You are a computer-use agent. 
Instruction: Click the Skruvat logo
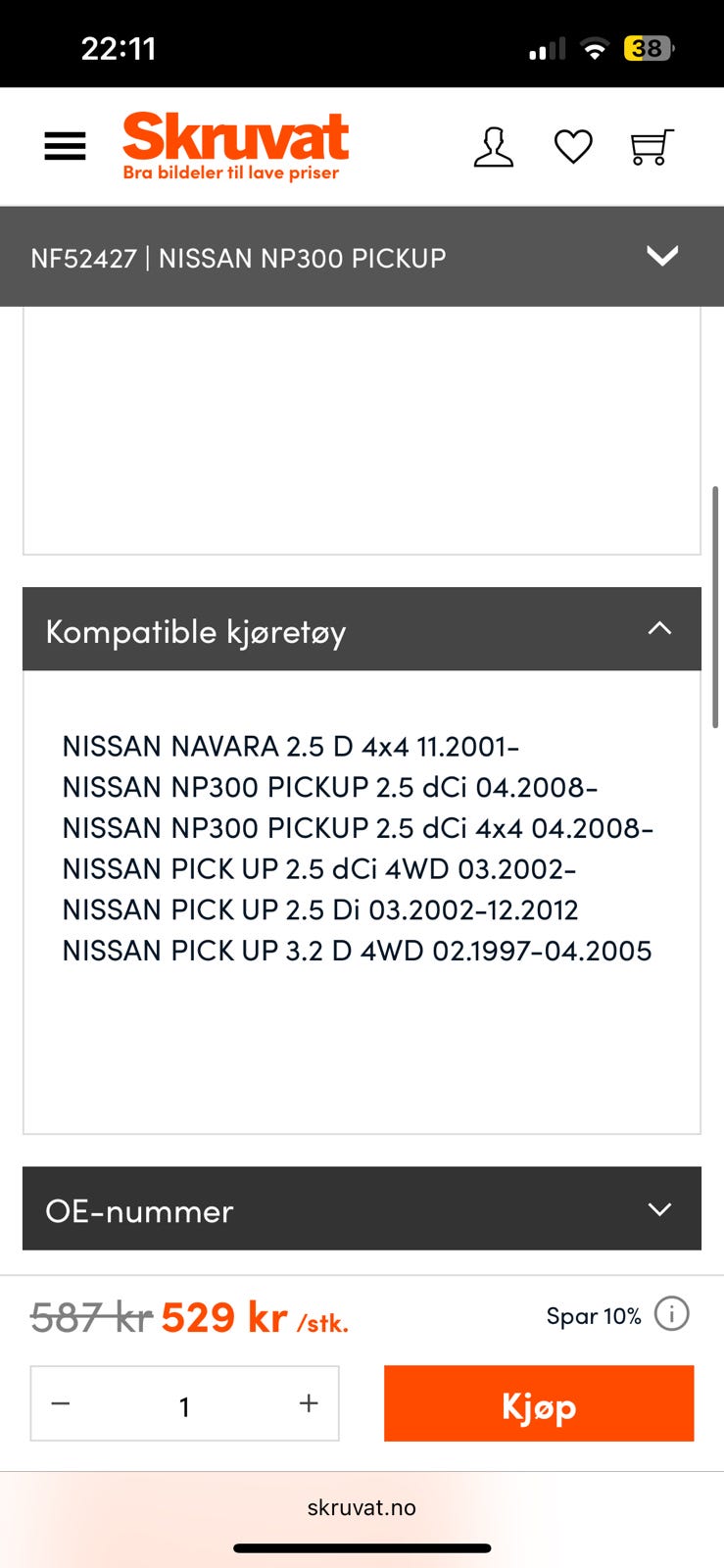(235, 146)
